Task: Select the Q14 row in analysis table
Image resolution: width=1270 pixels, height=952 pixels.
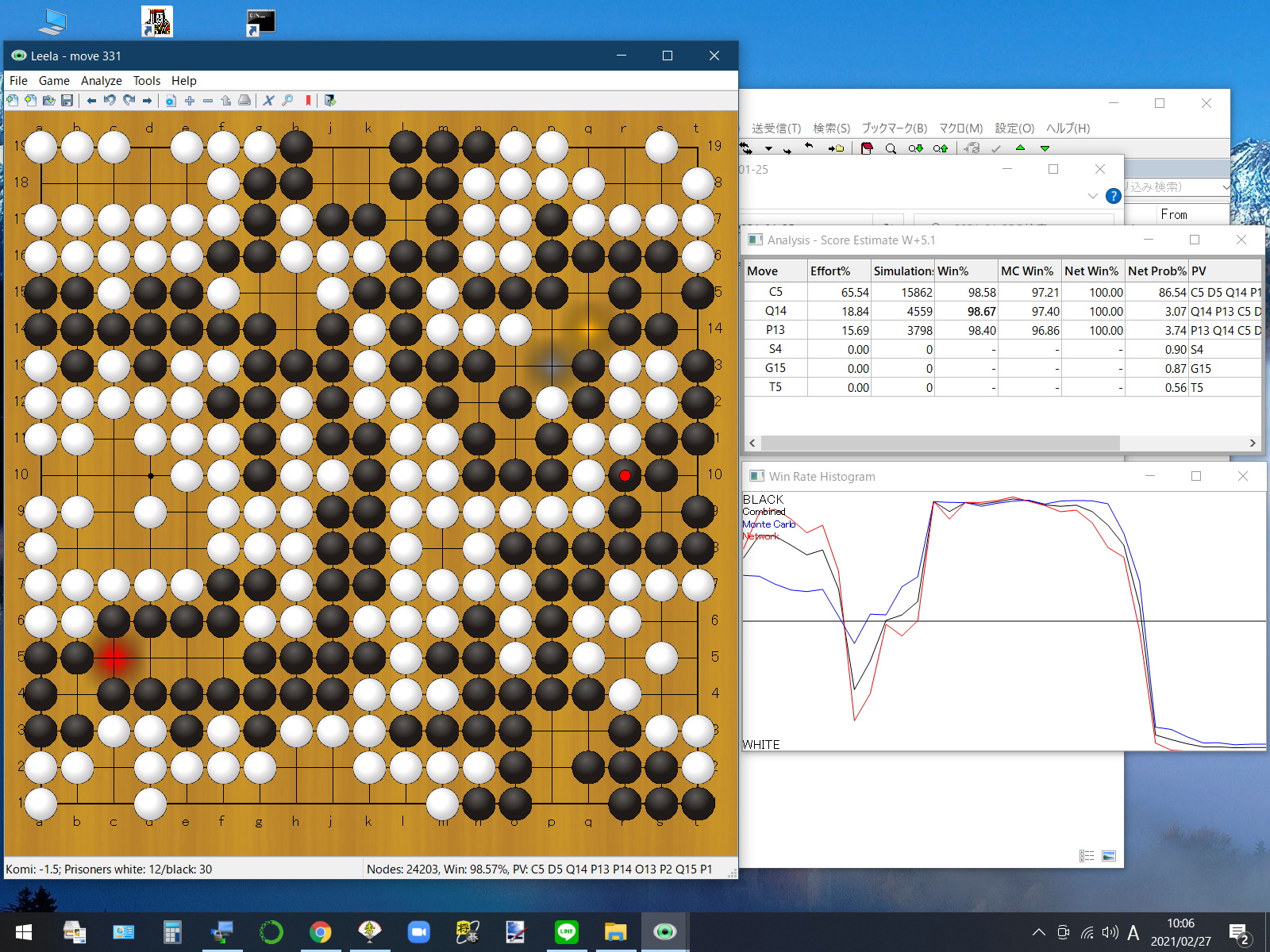Action: pyautogui.click(x=775, y=311)
